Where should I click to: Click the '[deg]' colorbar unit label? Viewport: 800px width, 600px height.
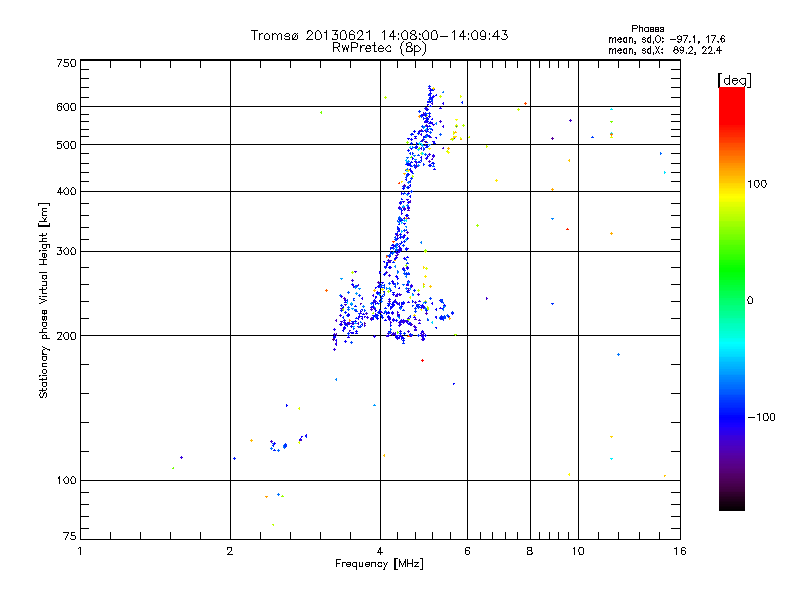click(734, 80)
